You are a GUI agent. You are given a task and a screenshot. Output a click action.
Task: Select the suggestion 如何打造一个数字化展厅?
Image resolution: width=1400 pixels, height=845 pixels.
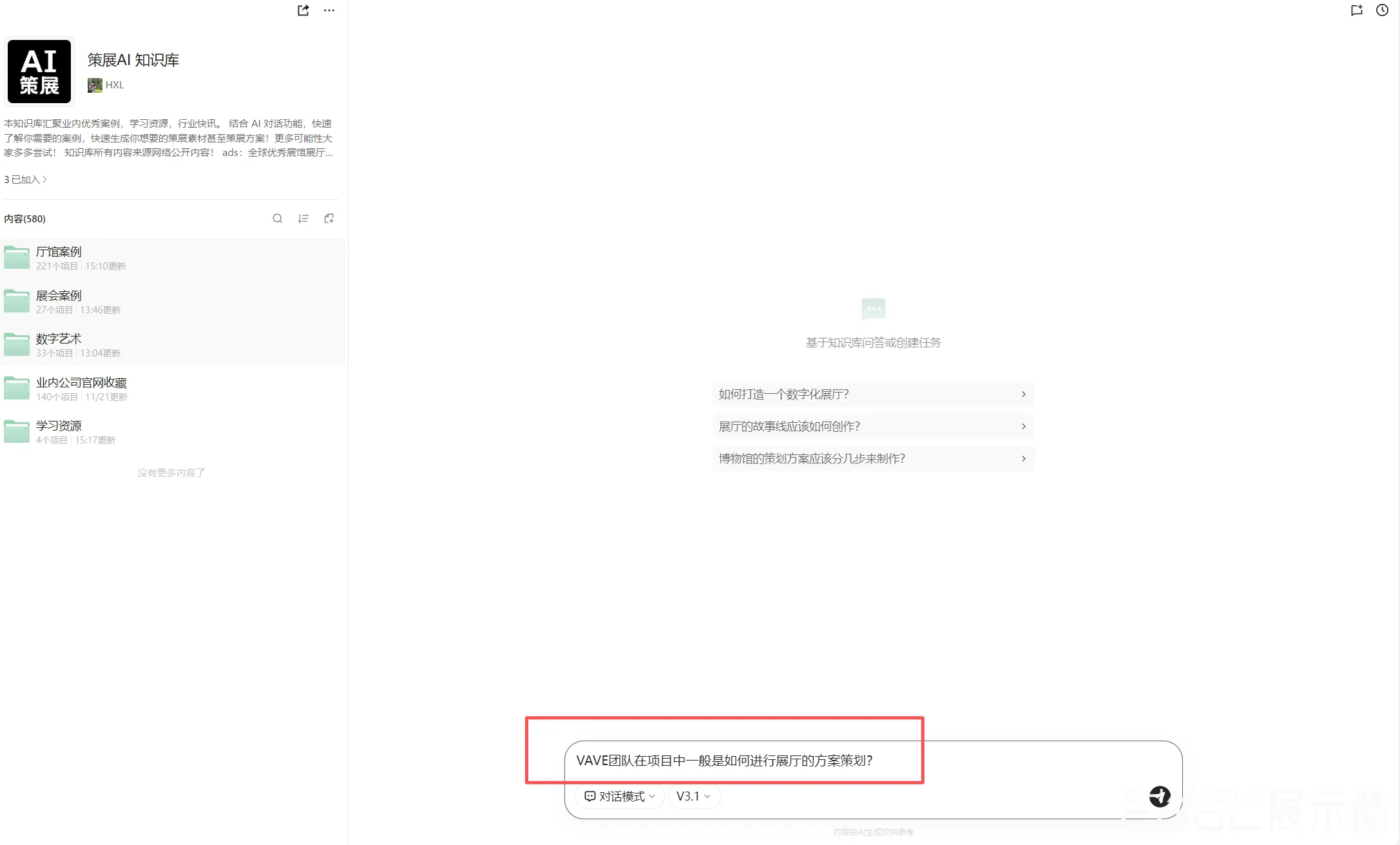click(872, 394)
